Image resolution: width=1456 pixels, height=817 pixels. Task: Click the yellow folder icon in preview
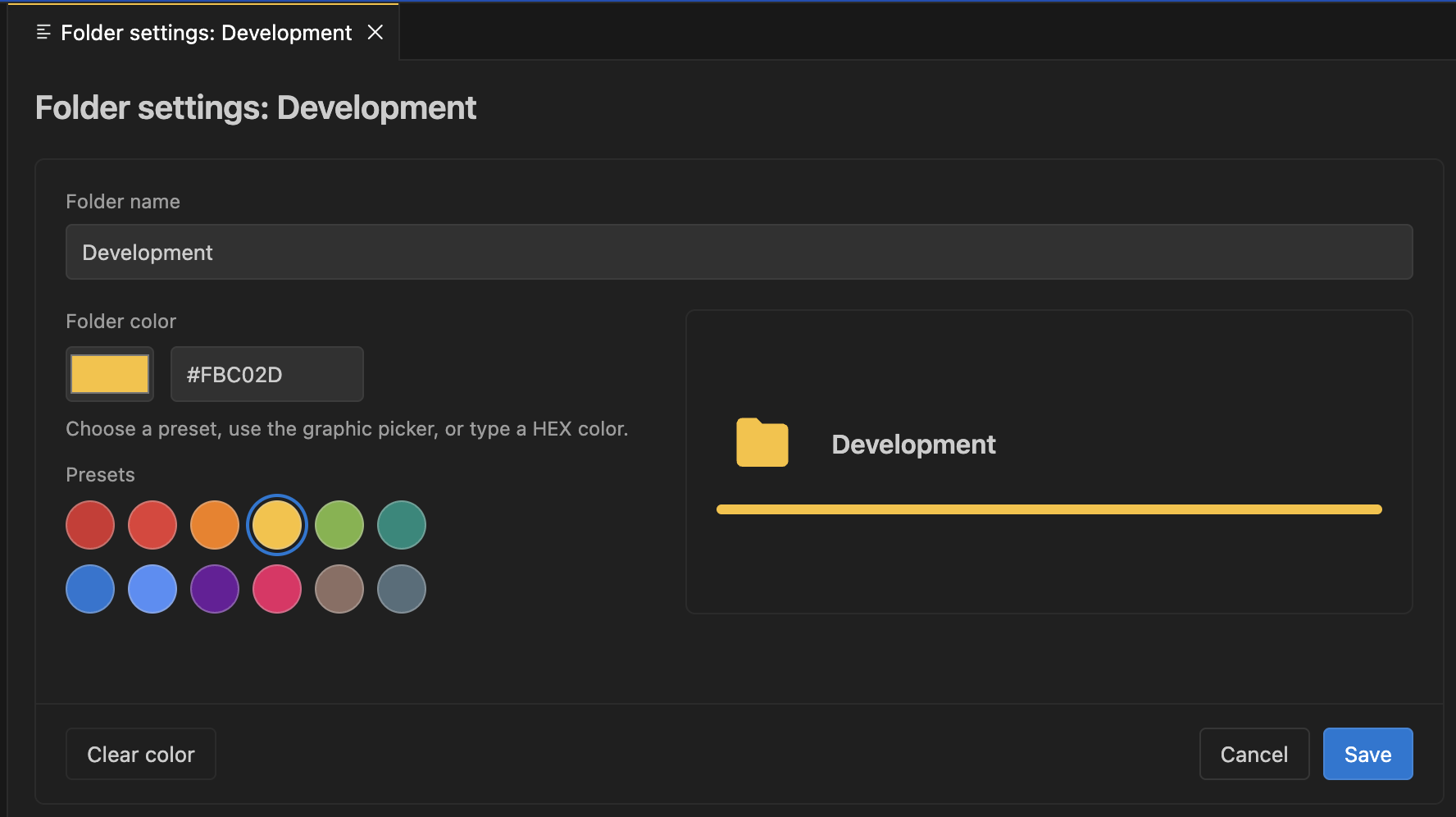coord(762,443)
